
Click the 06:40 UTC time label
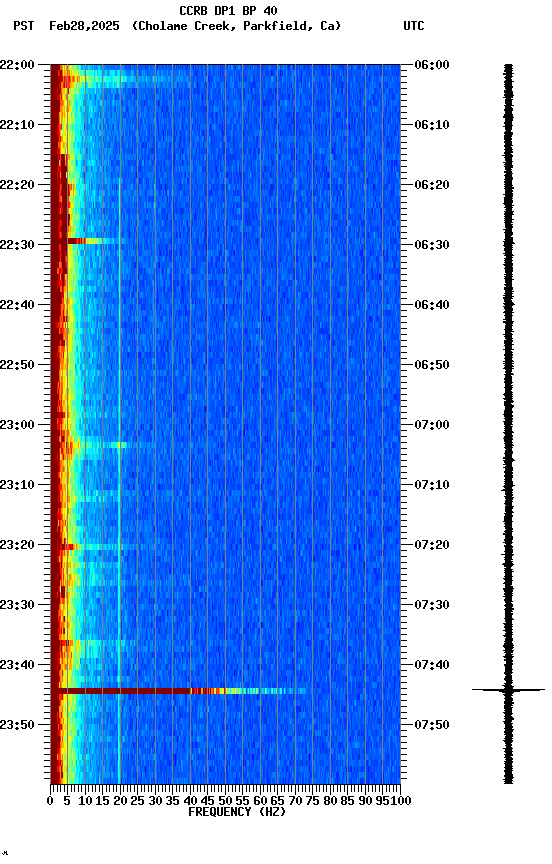pos(432,305)
